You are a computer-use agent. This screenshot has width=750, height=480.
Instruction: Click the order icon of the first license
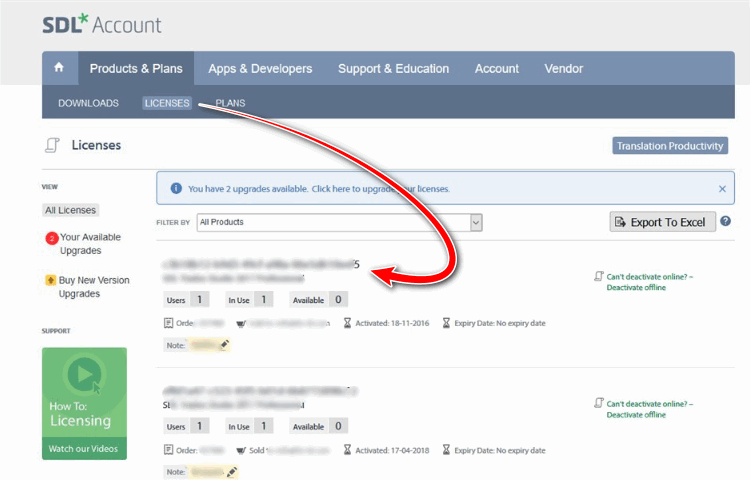tap(168, 323)
